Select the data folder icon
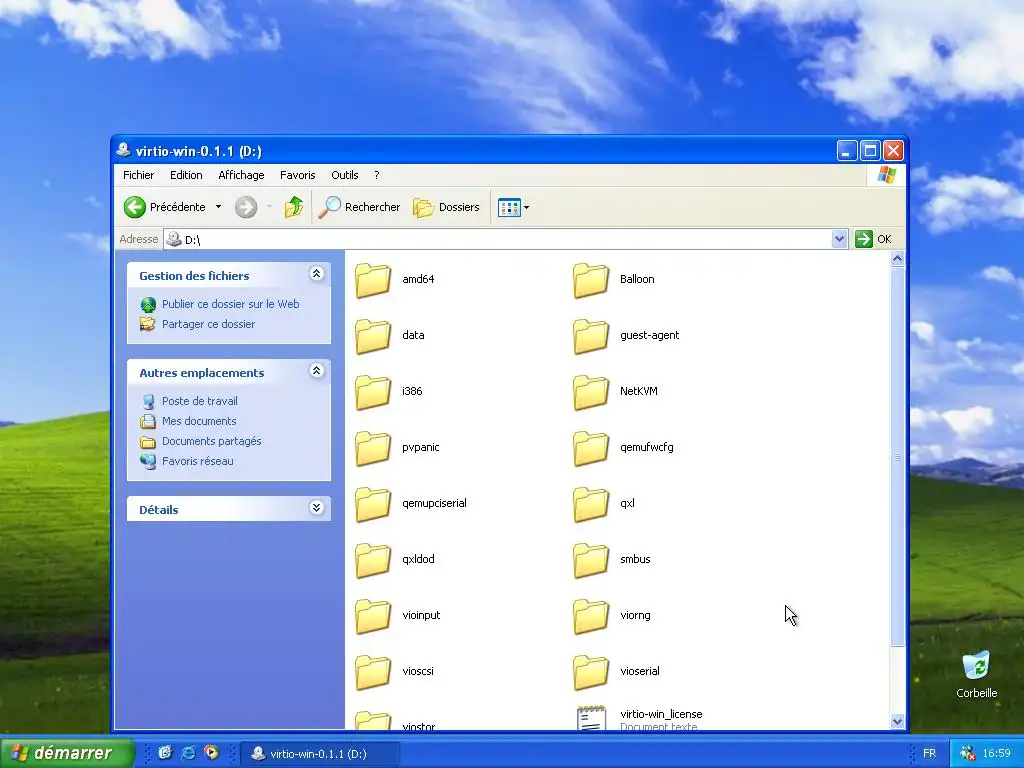The width and height of the screenshot is (1024, 768). 373,336
